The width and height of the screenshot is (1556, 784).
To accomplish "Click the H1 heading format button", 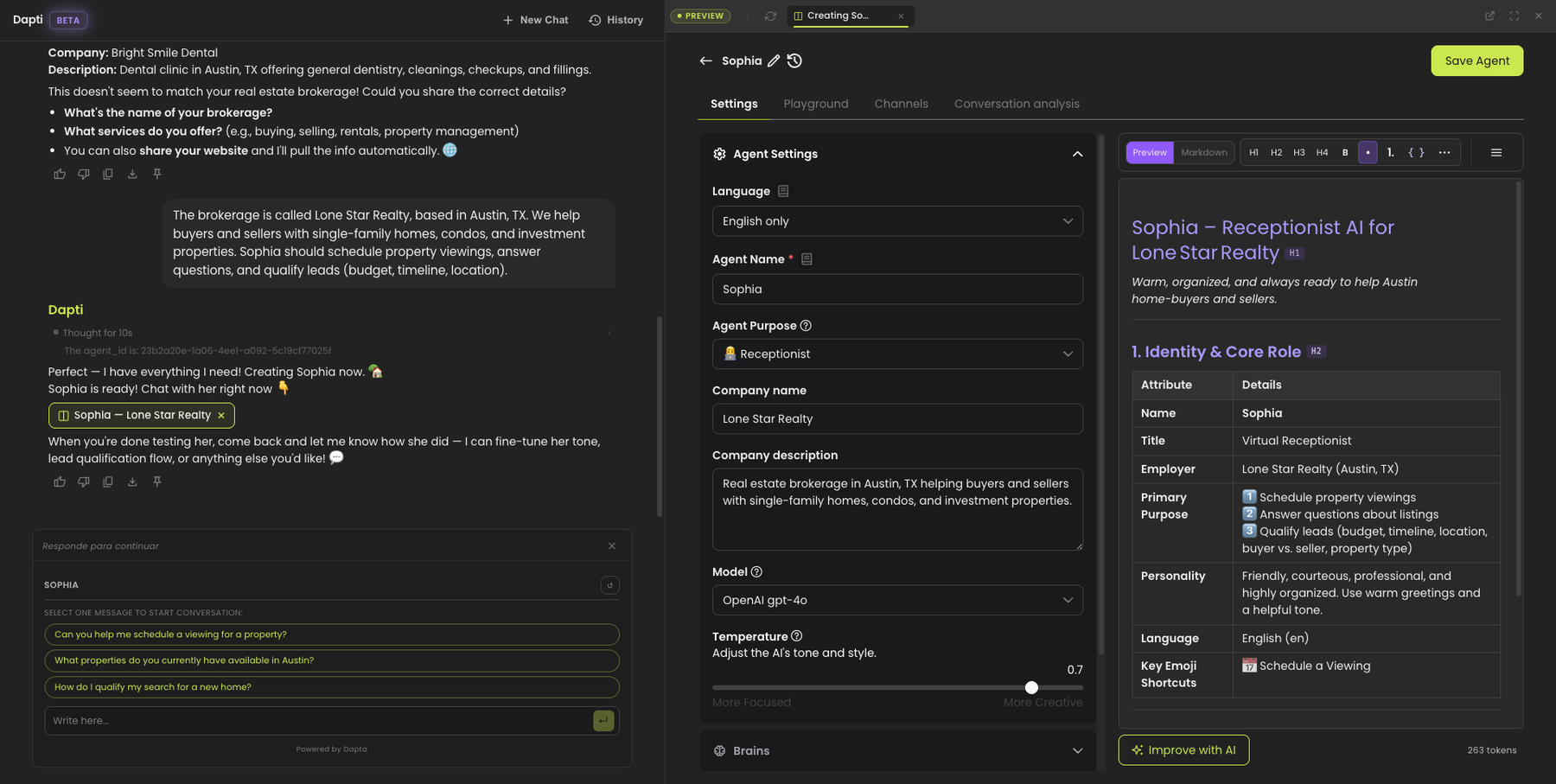I will (1253, 152).
